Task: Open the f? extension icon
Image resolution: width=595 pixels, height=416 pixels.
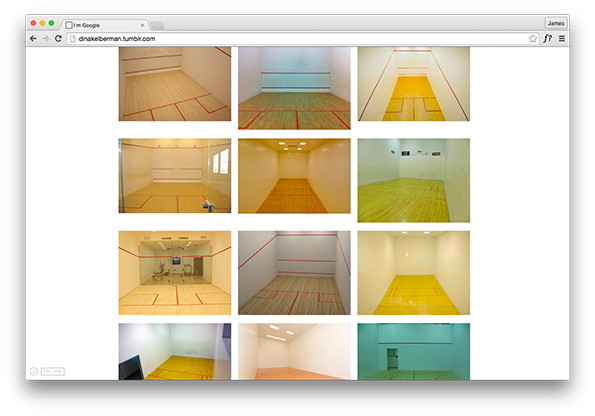Action: pos(547,39)
